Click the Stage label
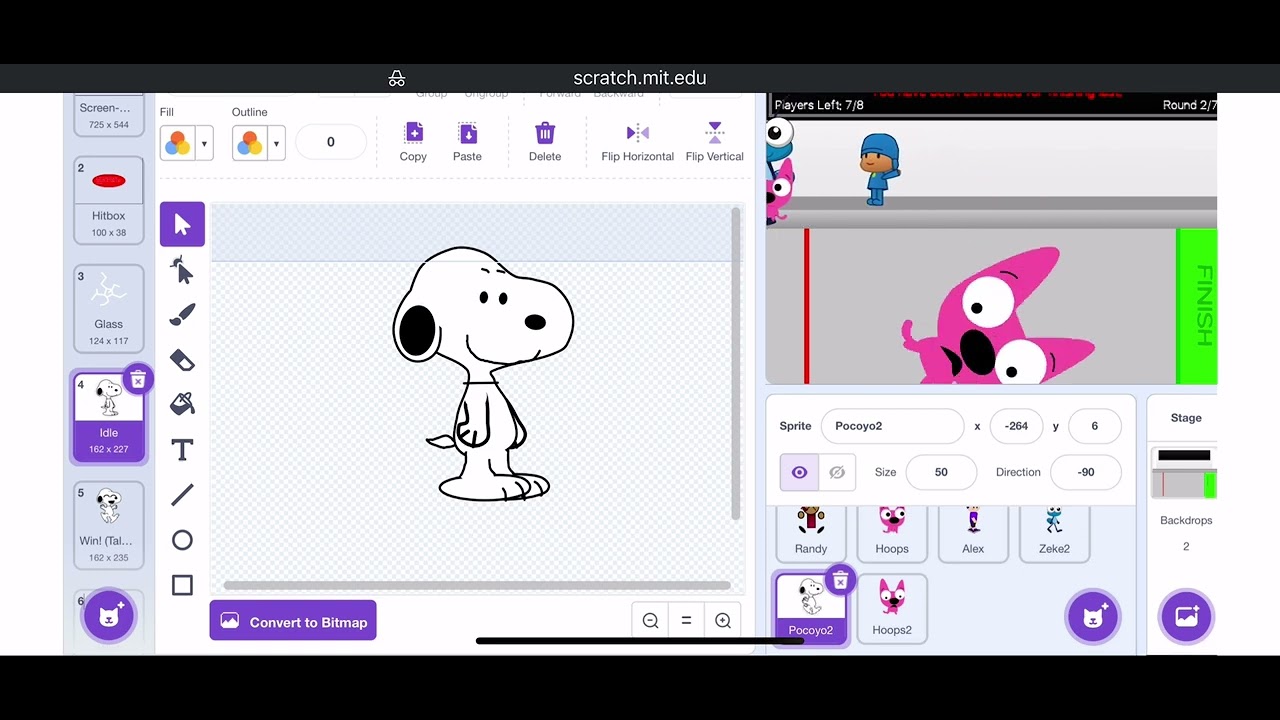Image resolution: width=1280 pixels, height=720 pixels. coord(1186,418)
